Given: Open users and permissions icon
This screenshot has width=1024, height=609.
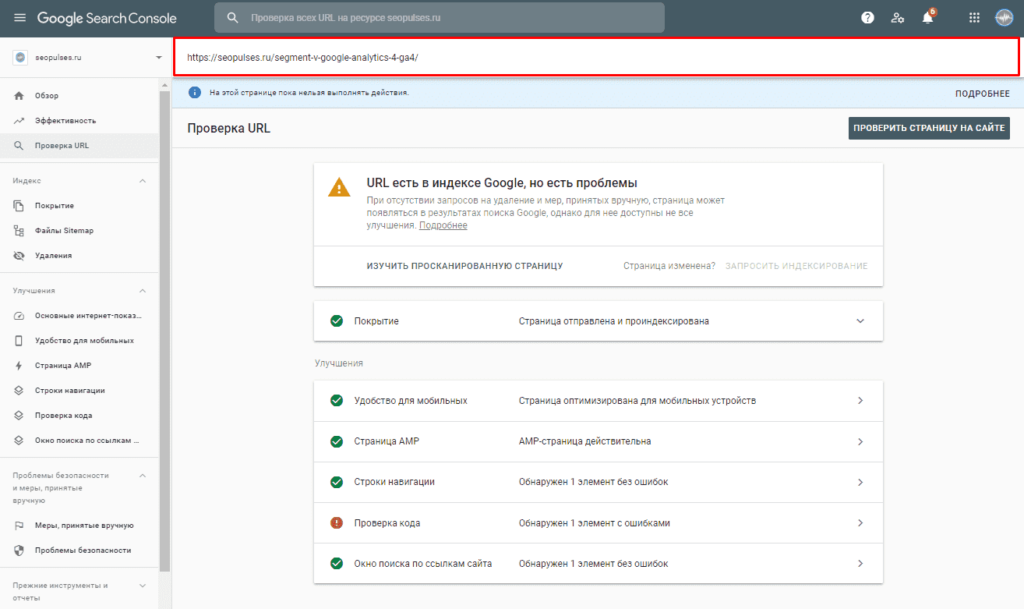Looking at the screenshot, I should [897, 18].
